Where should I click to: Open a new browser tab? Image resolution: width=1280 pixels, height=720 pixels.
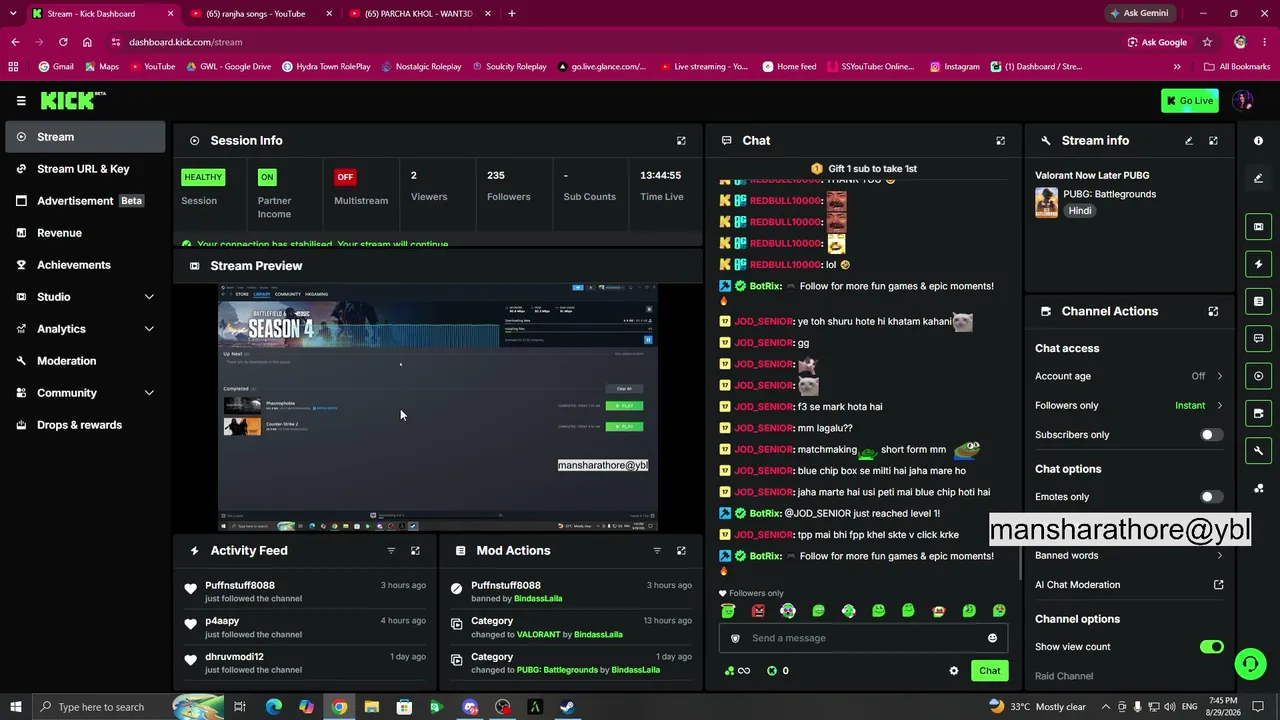[x=512, y=14]
